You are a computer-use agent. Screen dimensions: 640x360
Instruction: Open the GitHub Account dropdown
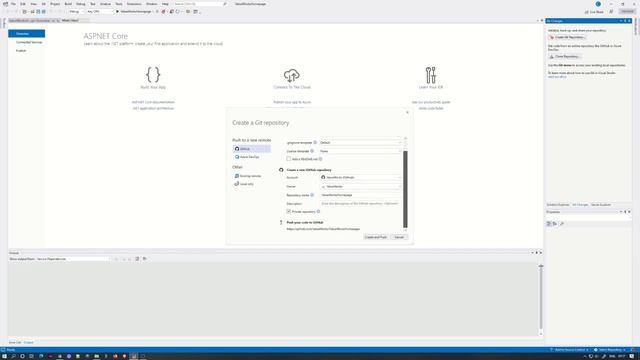(360, 178)
